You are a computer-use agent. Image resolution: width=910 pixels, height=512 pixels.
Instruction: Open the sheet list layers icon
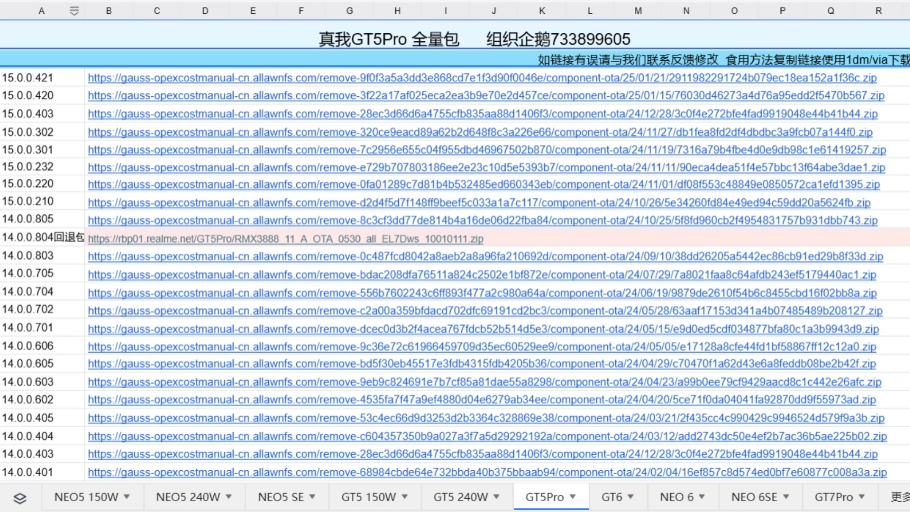(20, 498)
